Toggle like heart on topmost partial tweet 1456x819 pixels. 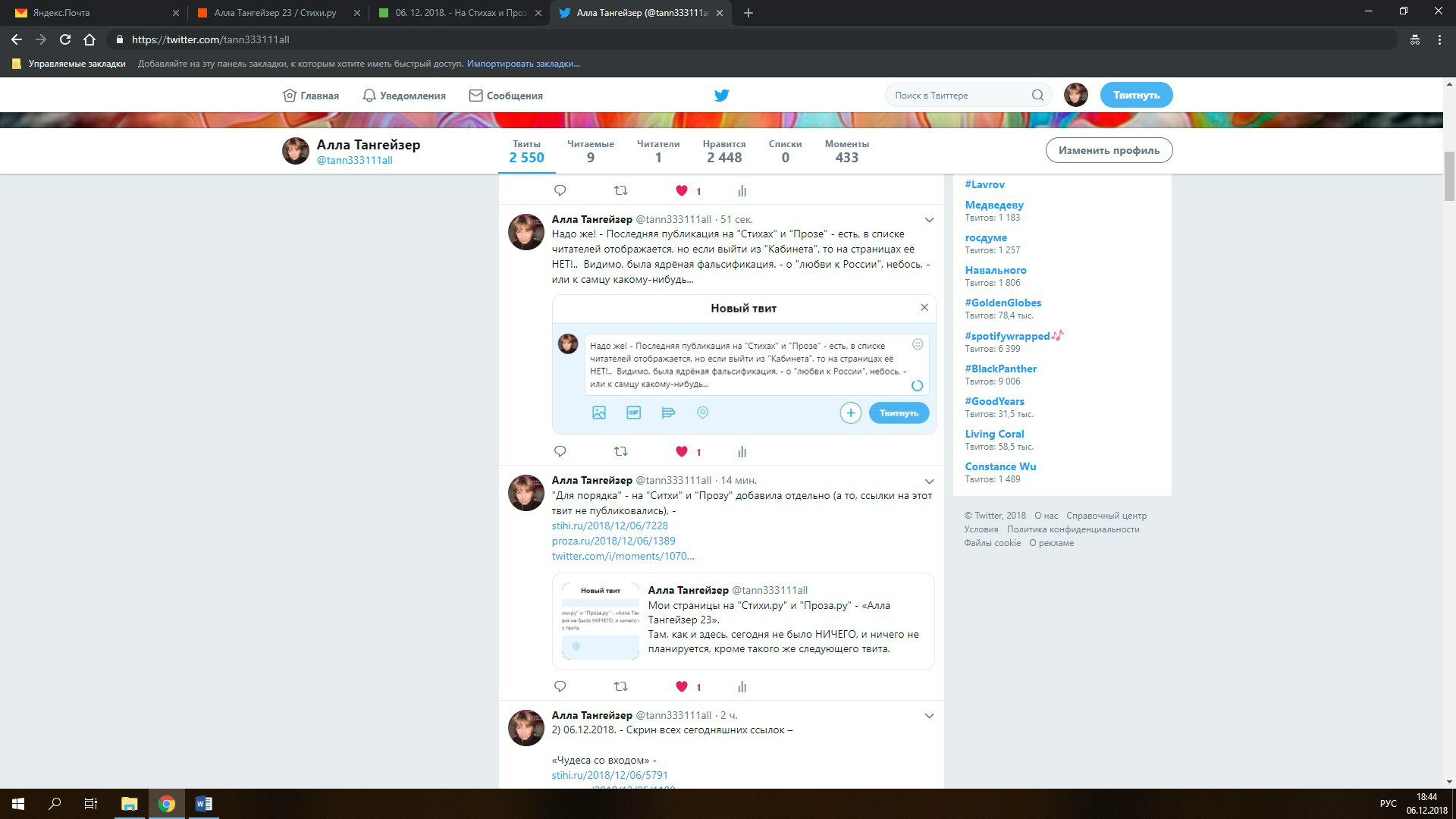682,190
